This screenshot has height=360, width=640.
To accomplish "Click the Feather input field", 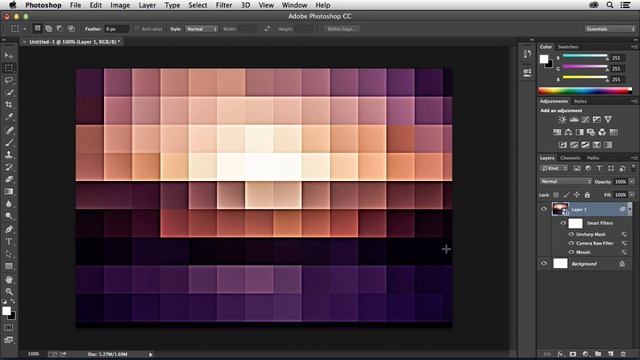I will [116, 29].
